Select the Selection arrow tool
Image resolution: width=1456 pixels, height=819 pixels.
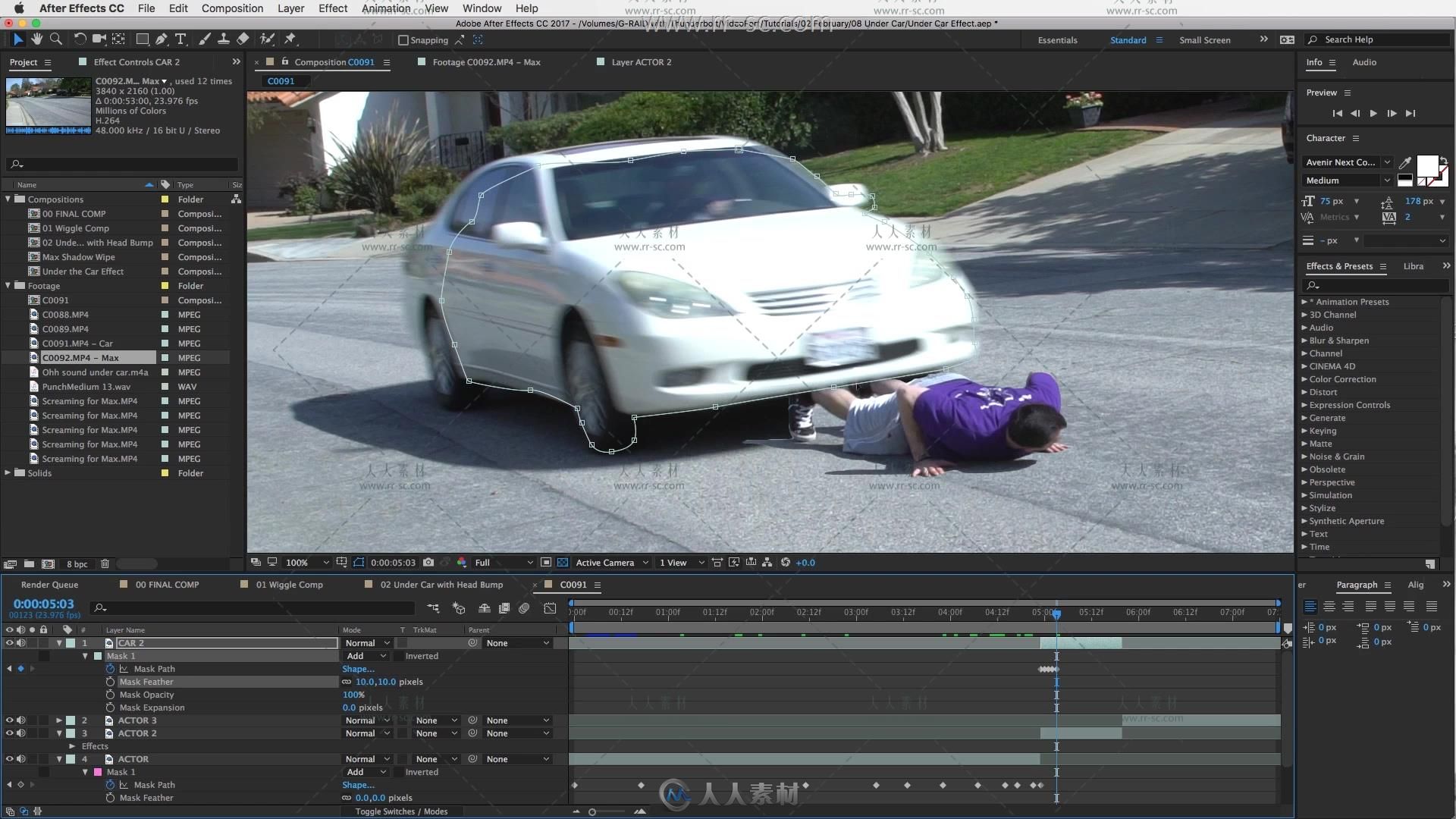[18, 39]
